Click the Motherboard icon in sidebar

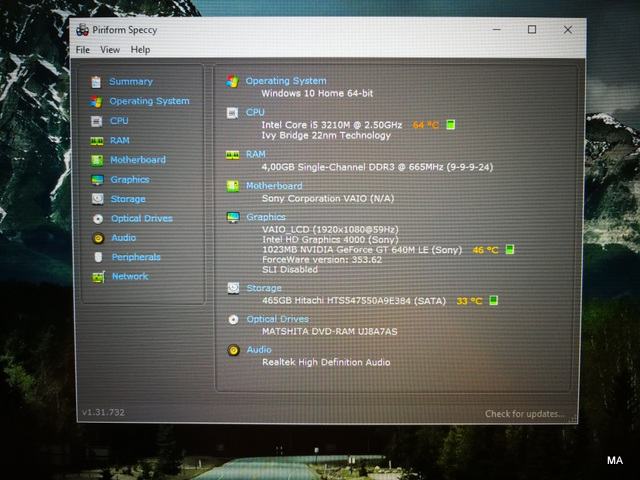click(97, 160)
